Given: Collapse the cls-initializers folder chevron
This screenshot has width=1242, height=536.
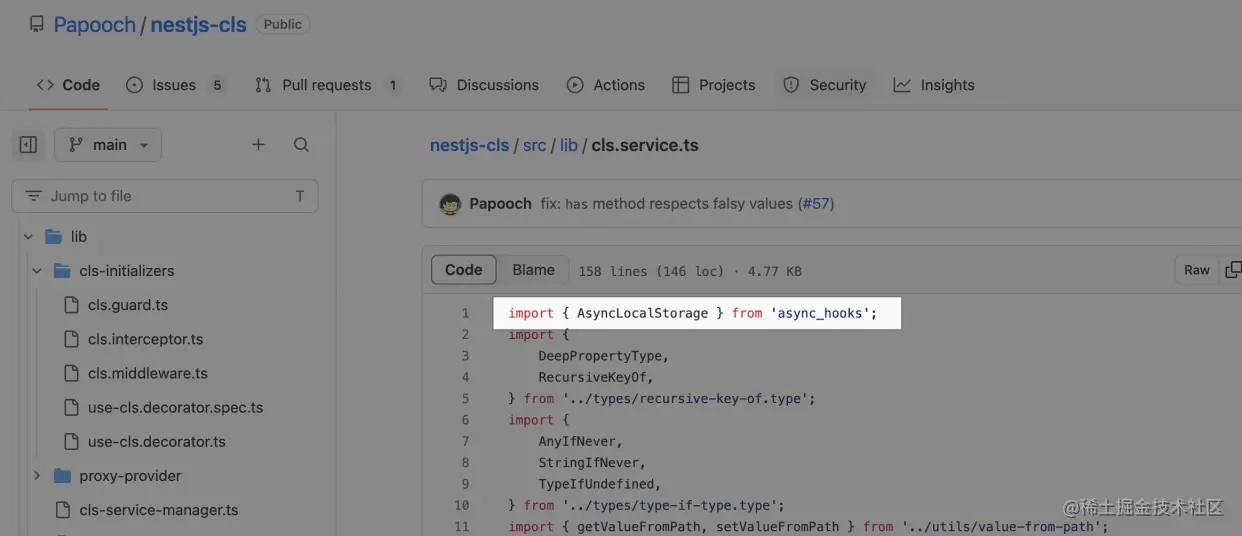Looking at the screenshot, I should click(36, 271).
